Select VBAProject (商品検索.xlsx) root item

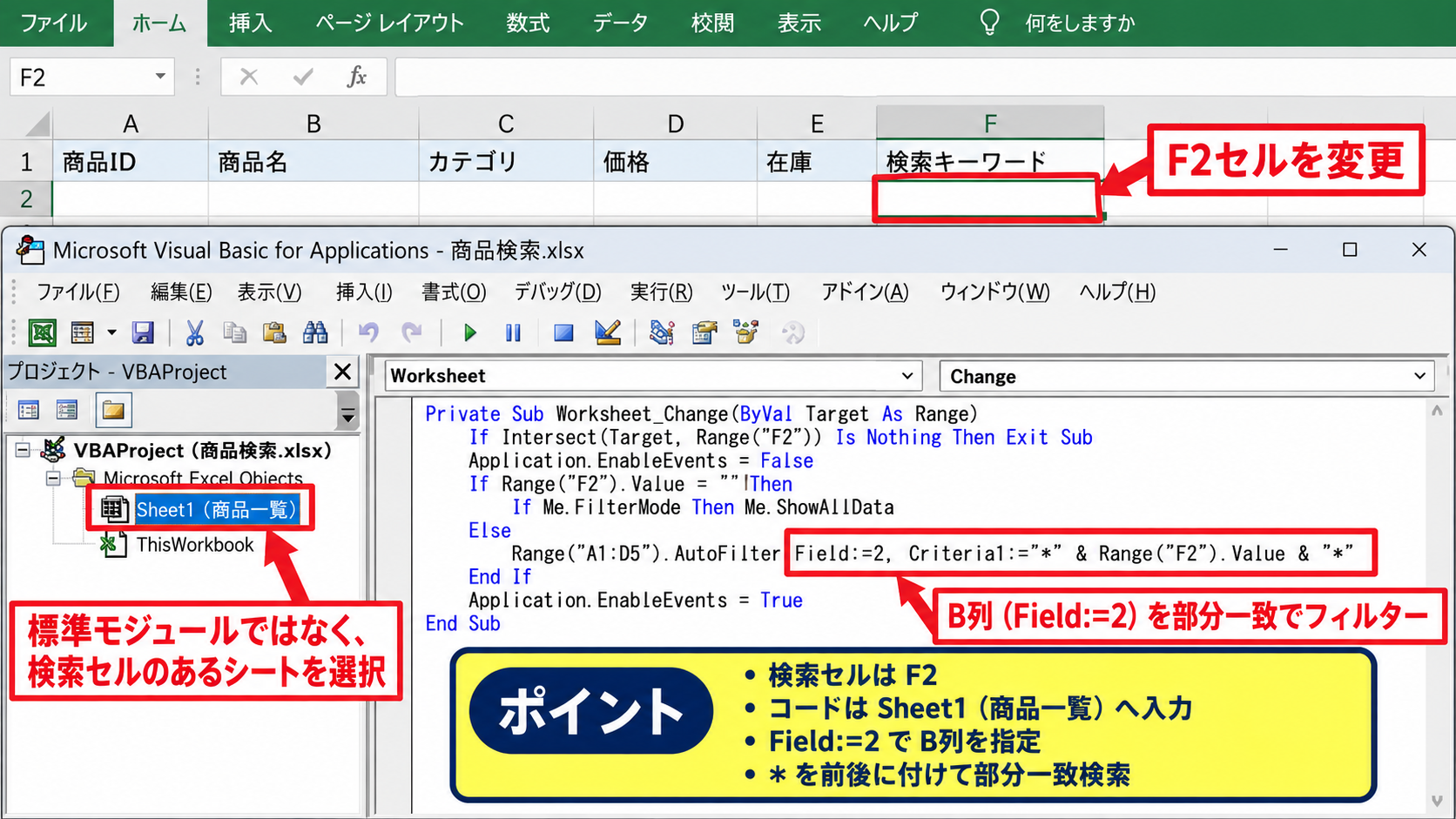point(202,450)
